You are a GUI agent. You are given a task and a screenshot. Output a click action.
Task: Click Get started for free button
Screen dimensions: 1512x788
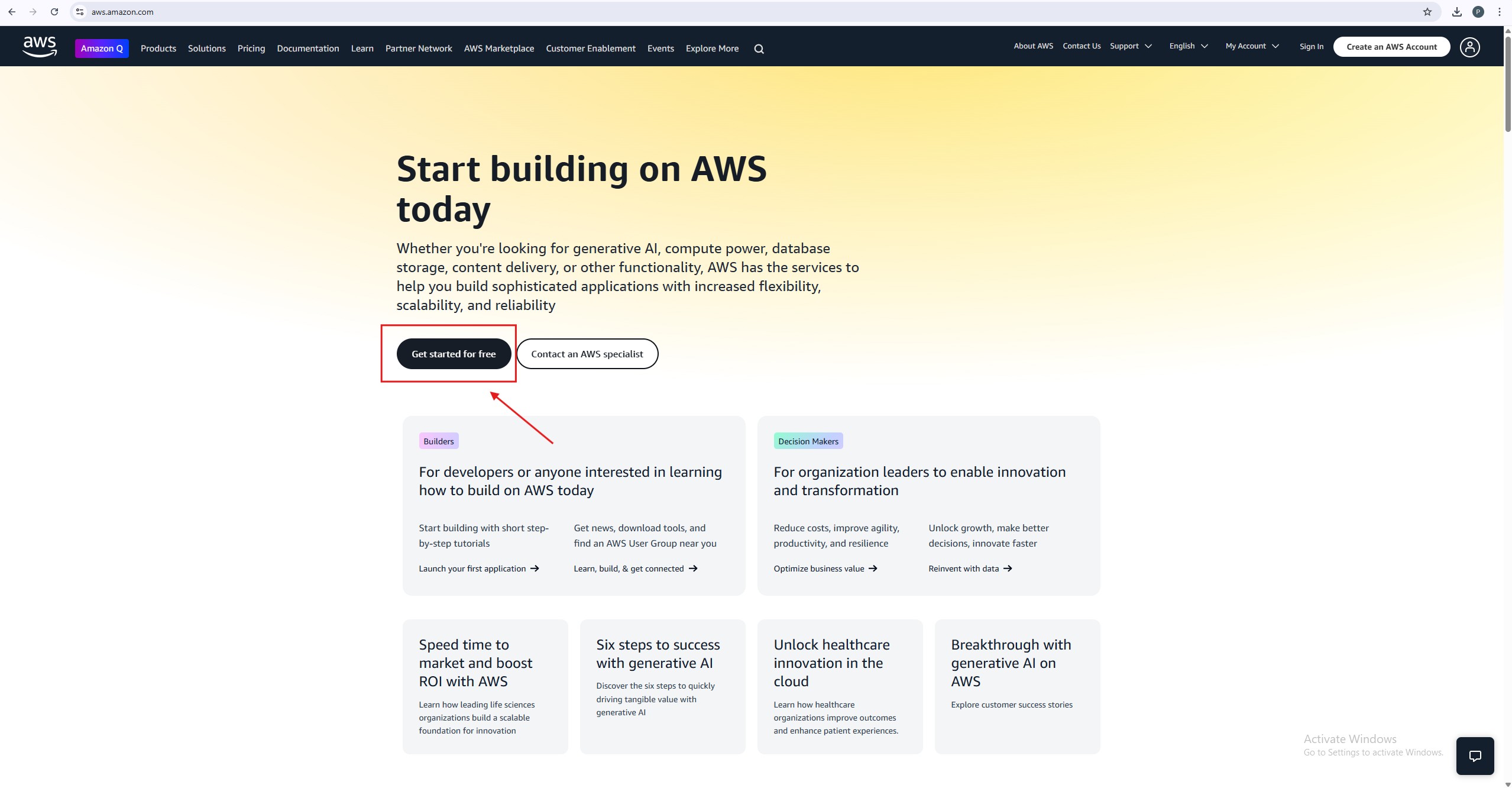[x=454, y=354]
